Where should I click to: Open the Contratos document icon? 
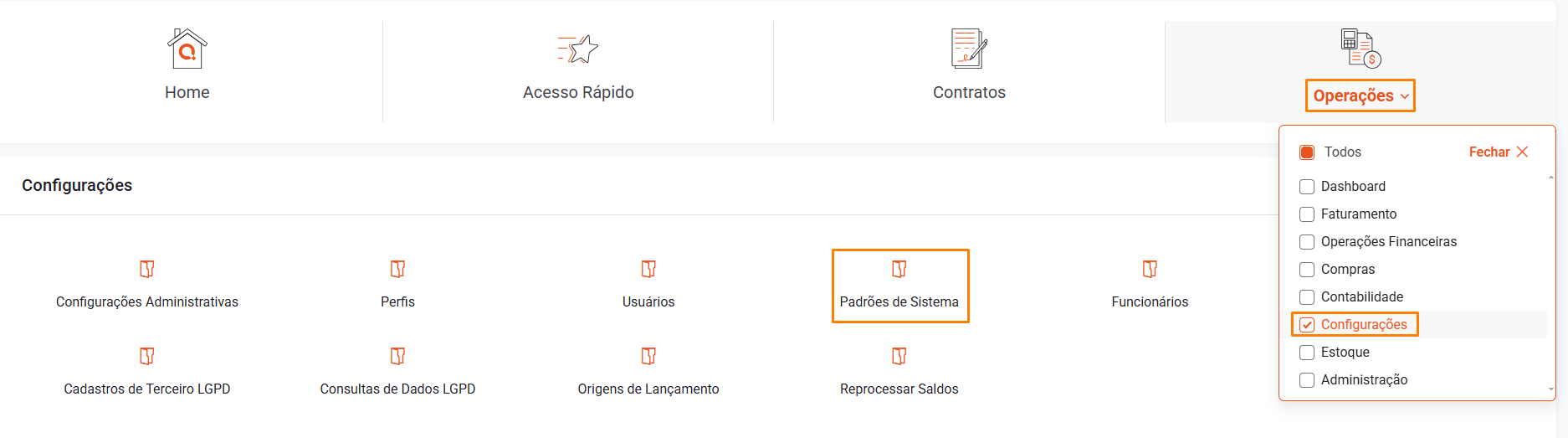(969, 49)
